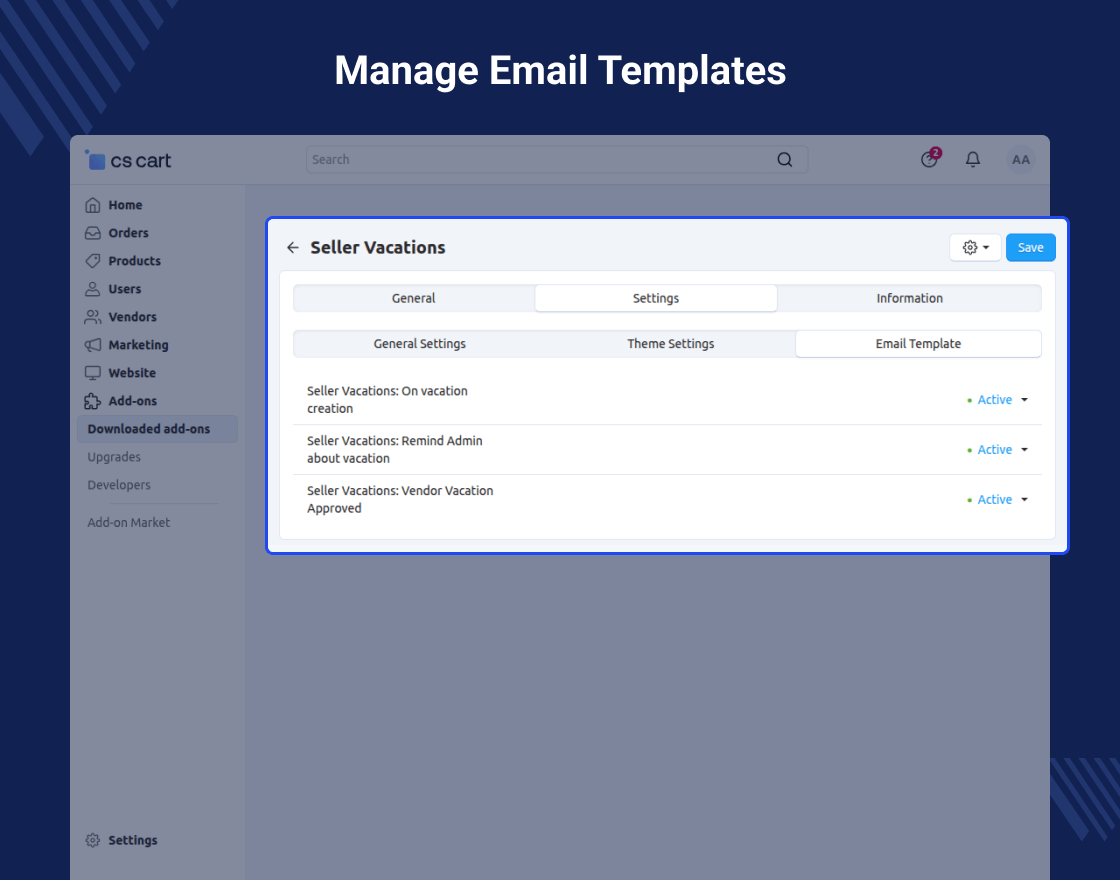Open the notifications bell
1120x880 pixels.
click(x=973, y=159)
